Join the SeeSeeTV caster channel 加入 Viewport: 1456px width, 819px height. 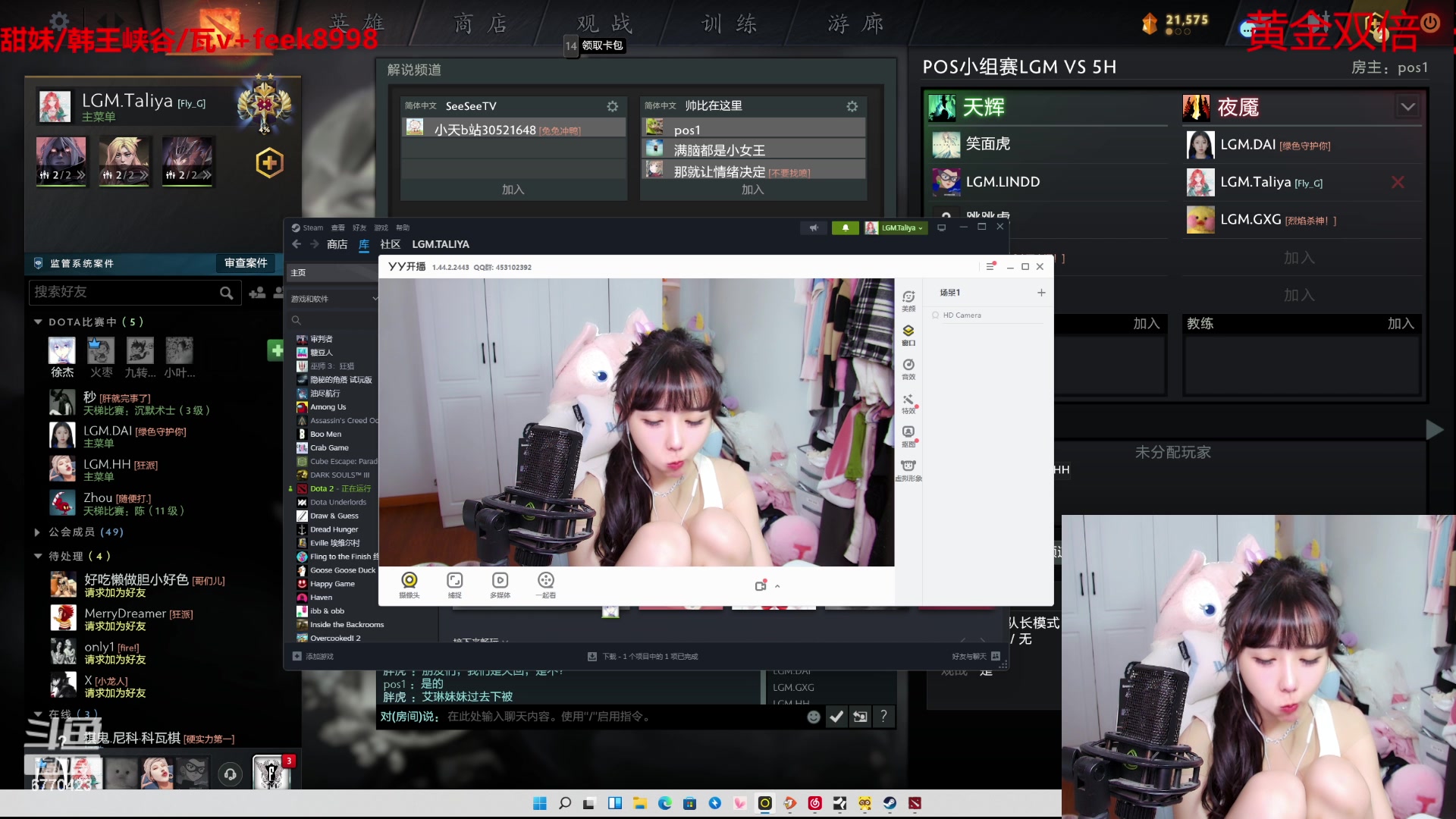click(513, 190)
